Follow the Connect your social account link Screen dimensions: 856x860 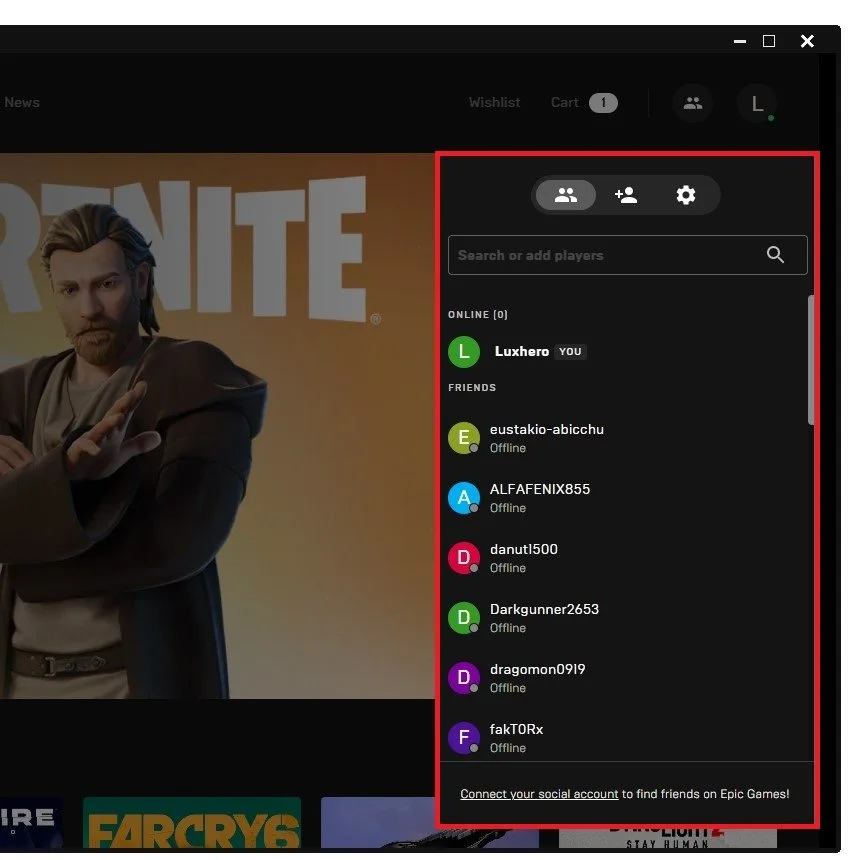539,793
